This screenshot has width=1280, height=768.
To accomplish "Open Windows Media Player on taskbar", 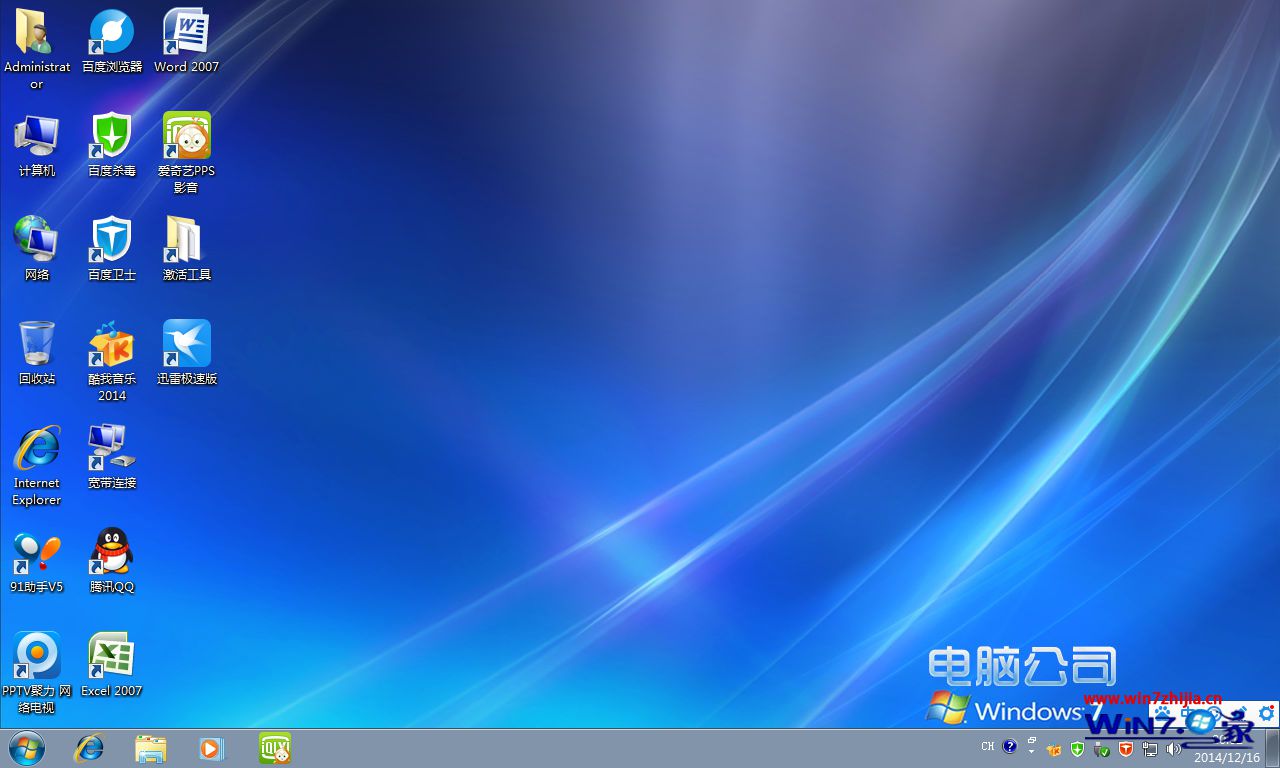I will [x=211, y=748].
